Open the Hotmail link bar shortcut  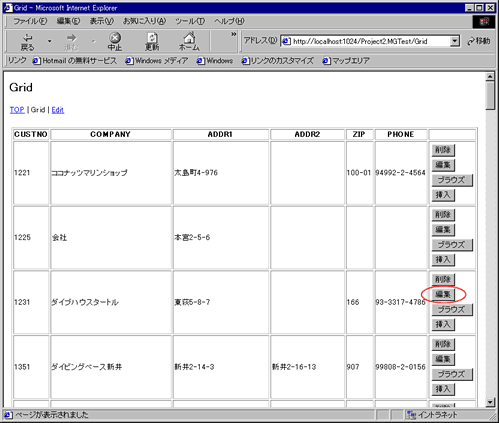[75, 61]
